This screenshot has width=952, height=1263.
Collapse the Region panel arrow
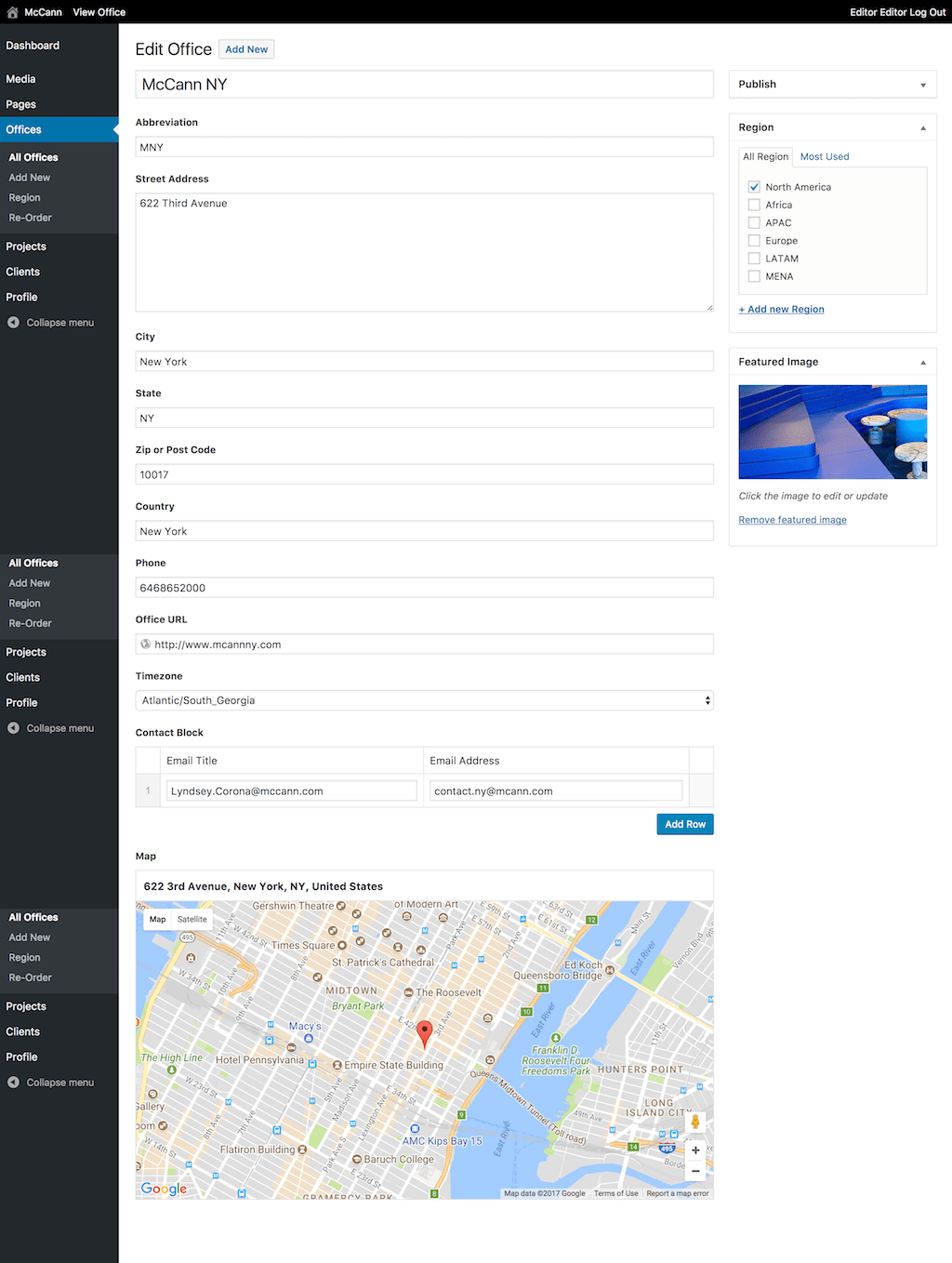pos(923,127)
